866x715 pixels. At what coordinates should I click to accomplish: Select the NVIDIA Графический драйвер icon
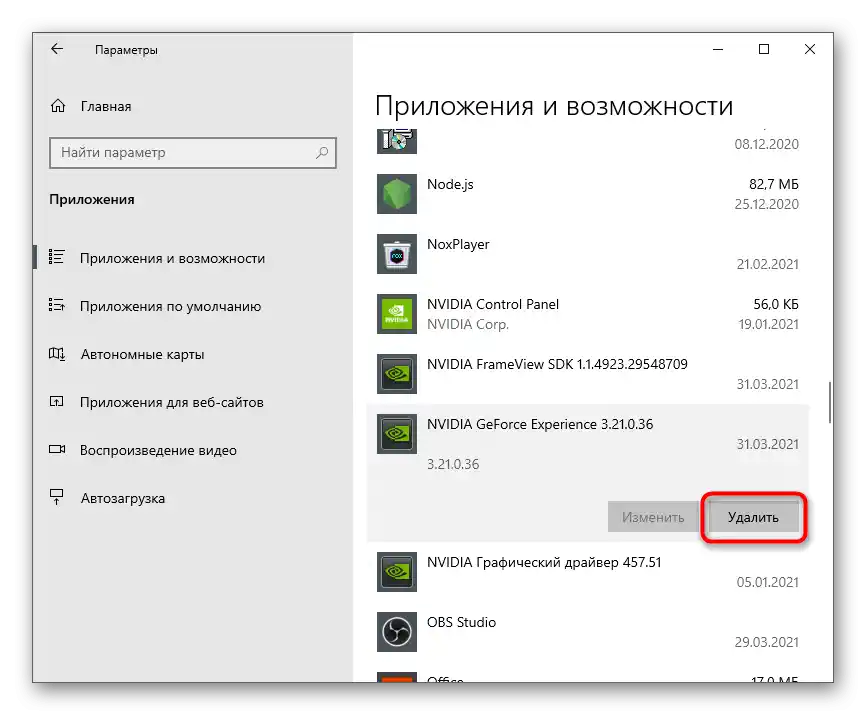coord(397,572)
